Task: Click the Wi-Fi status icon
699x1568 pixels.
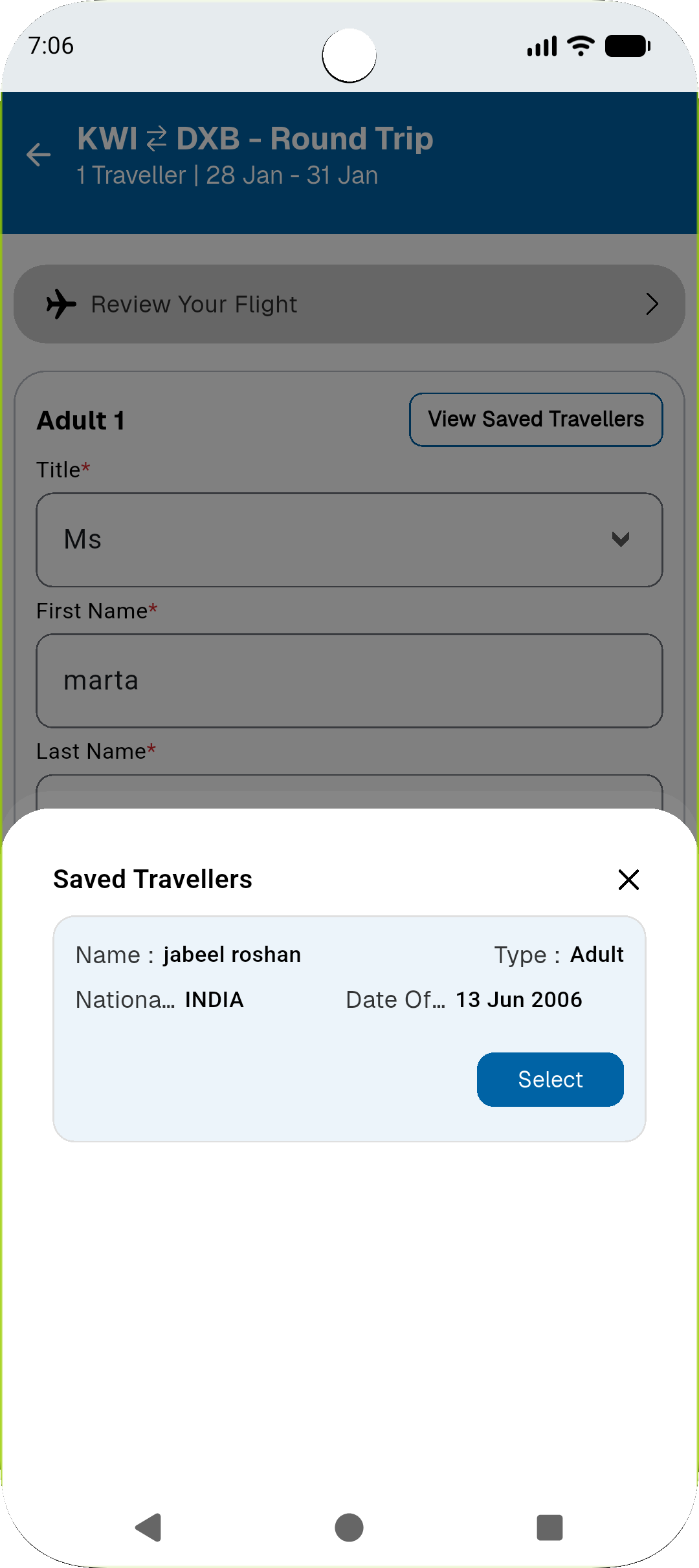Action: 581,46
